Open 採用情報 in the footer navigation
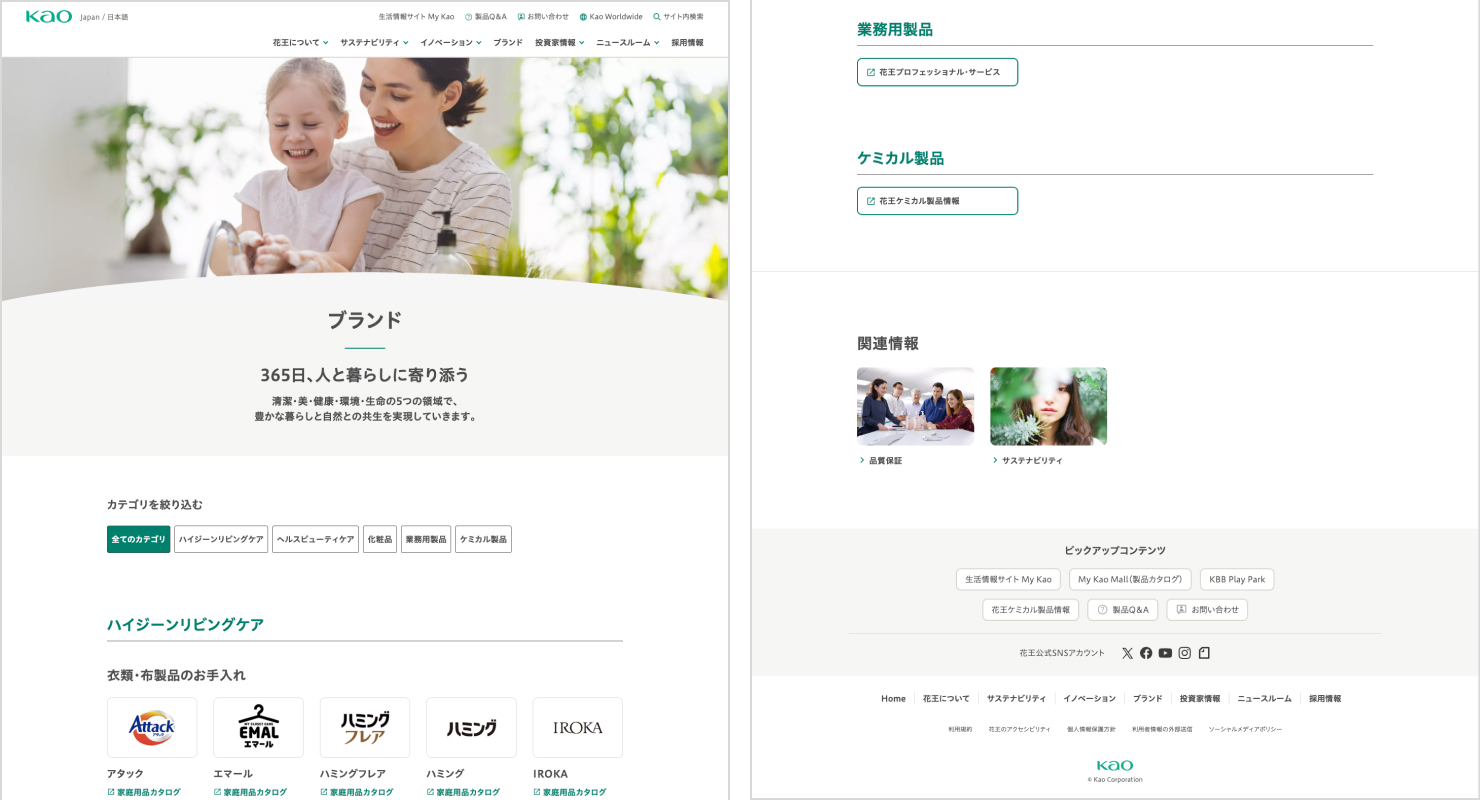 (x=1325, y=699)
